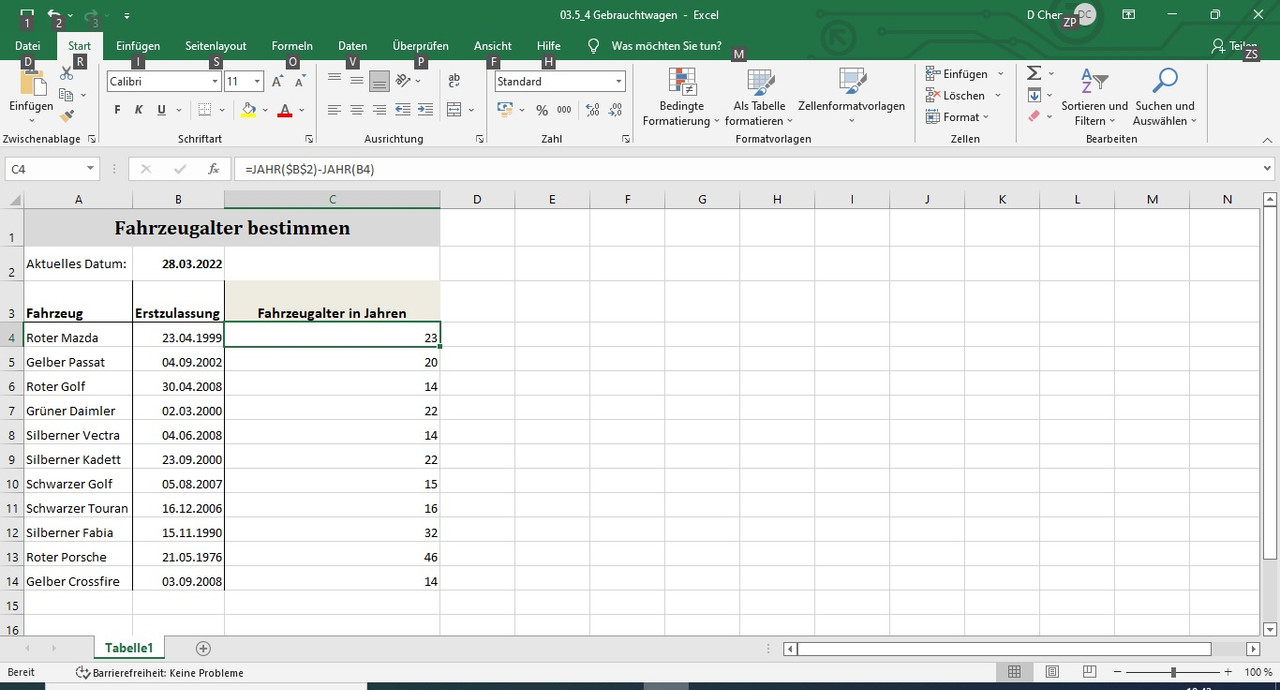Screen dimensions: 1280x690
Task: Click the formula bar checkmark
Action: (x=180, y=169)
